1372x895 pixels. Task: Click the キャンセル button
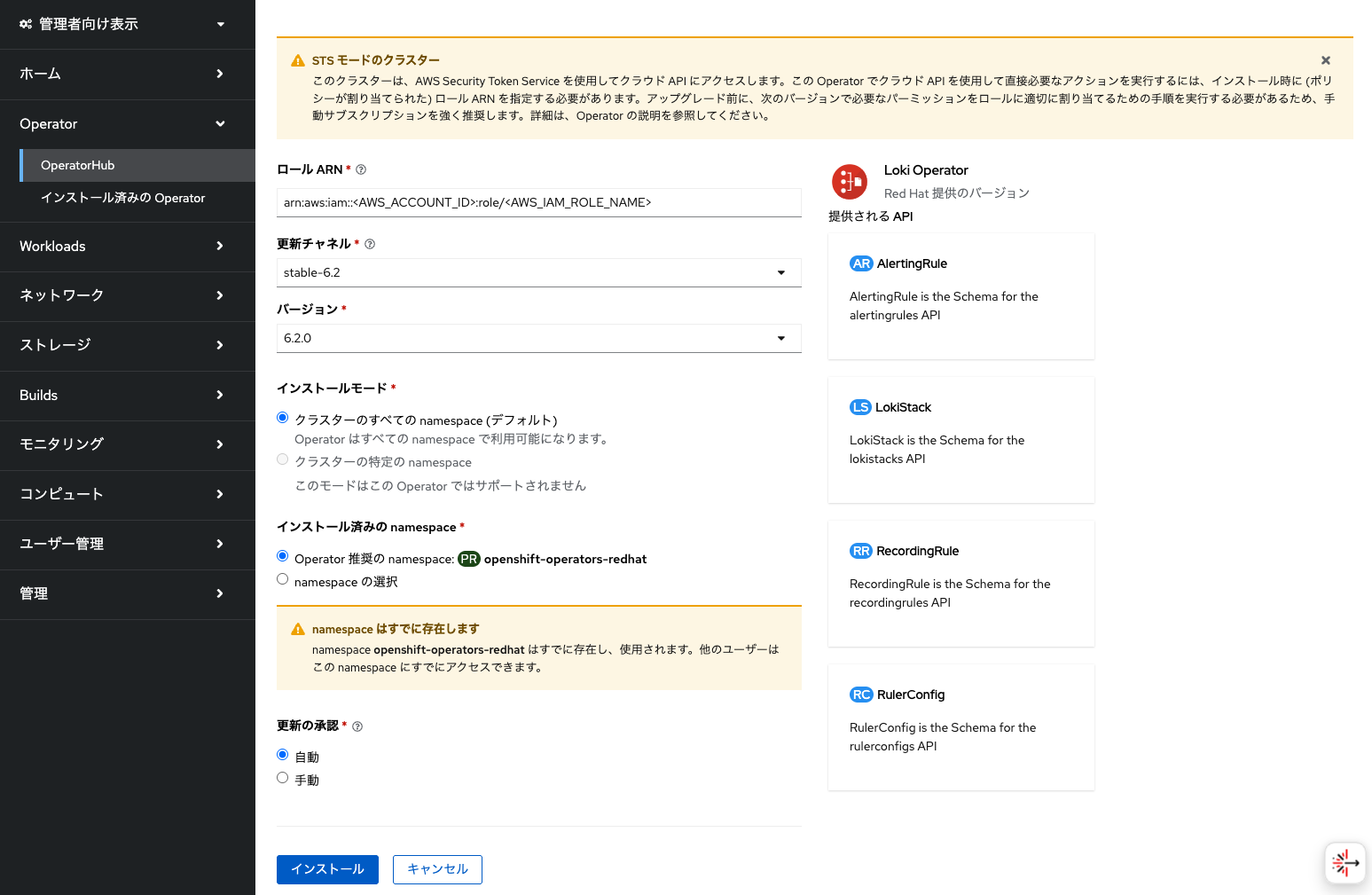coord(437,869)
